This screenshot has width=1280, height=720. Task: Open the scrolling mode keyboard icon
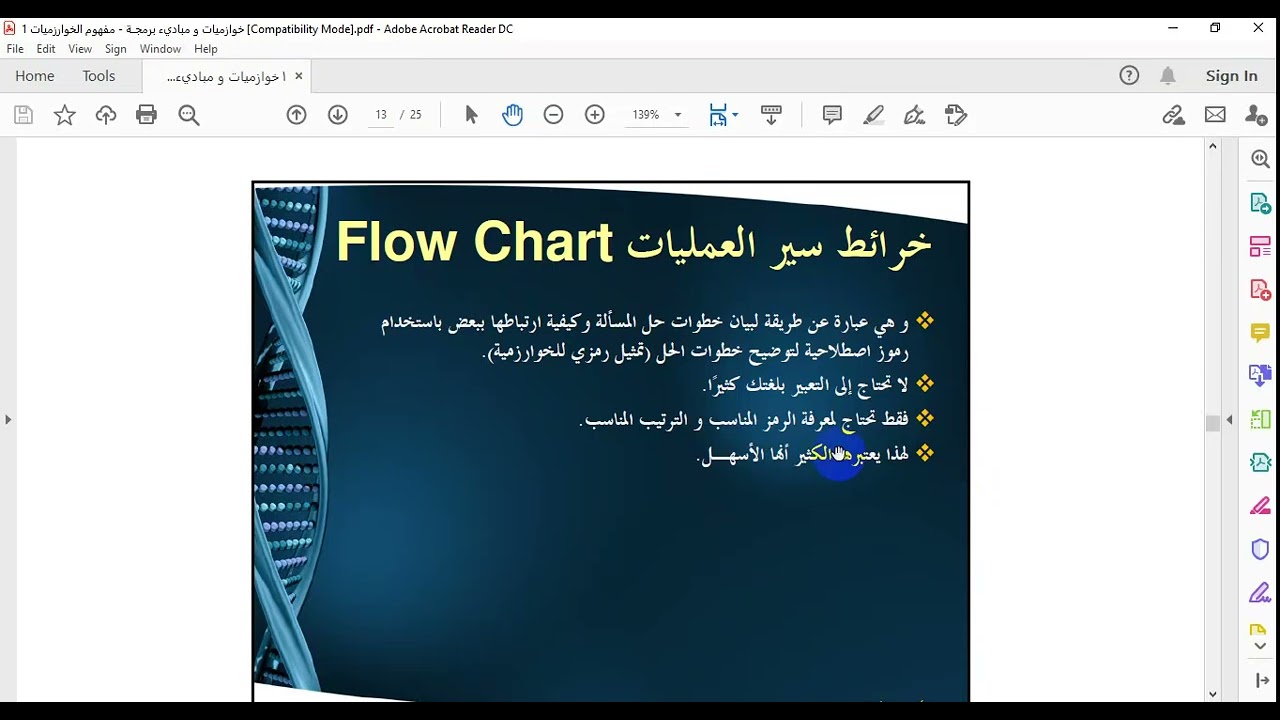tap(771, 115)
